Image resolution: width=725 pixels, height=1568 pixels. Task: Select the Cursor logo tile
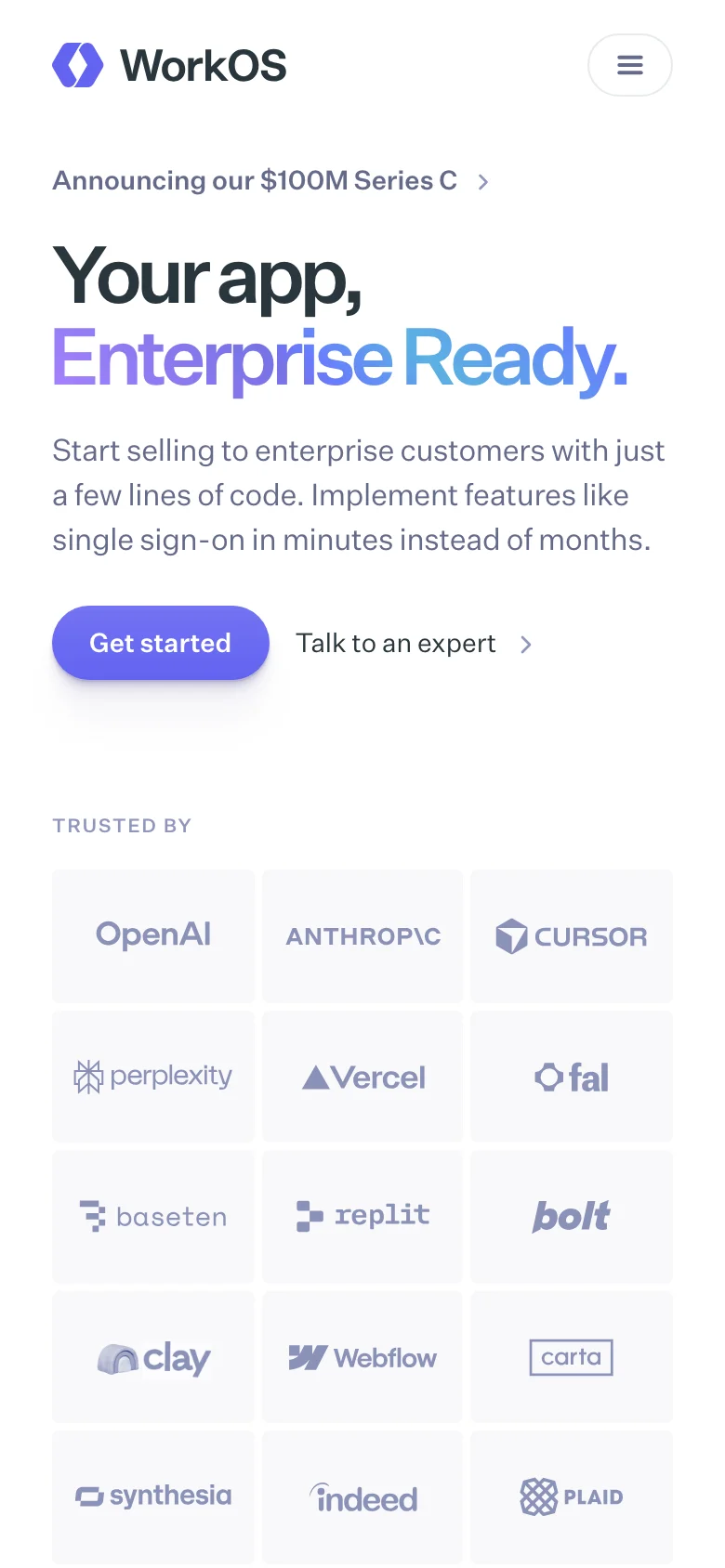572,935
